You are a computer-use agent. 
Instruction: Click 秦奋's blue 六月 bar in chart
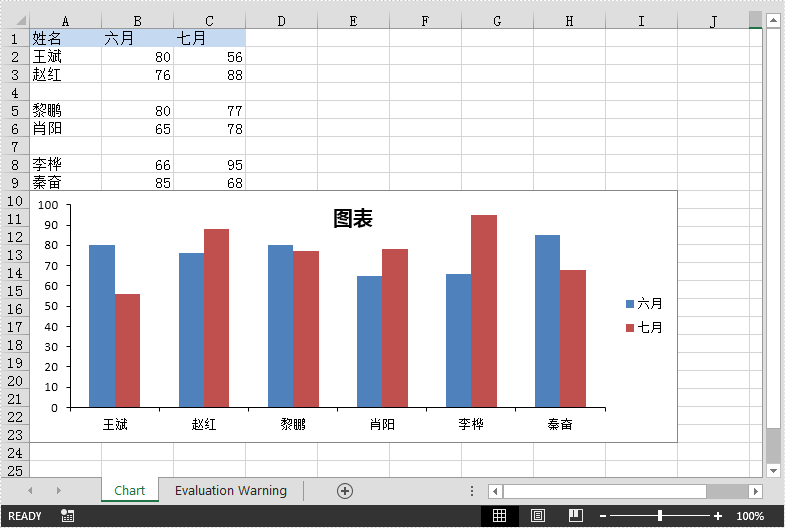[x=548, y=321]
